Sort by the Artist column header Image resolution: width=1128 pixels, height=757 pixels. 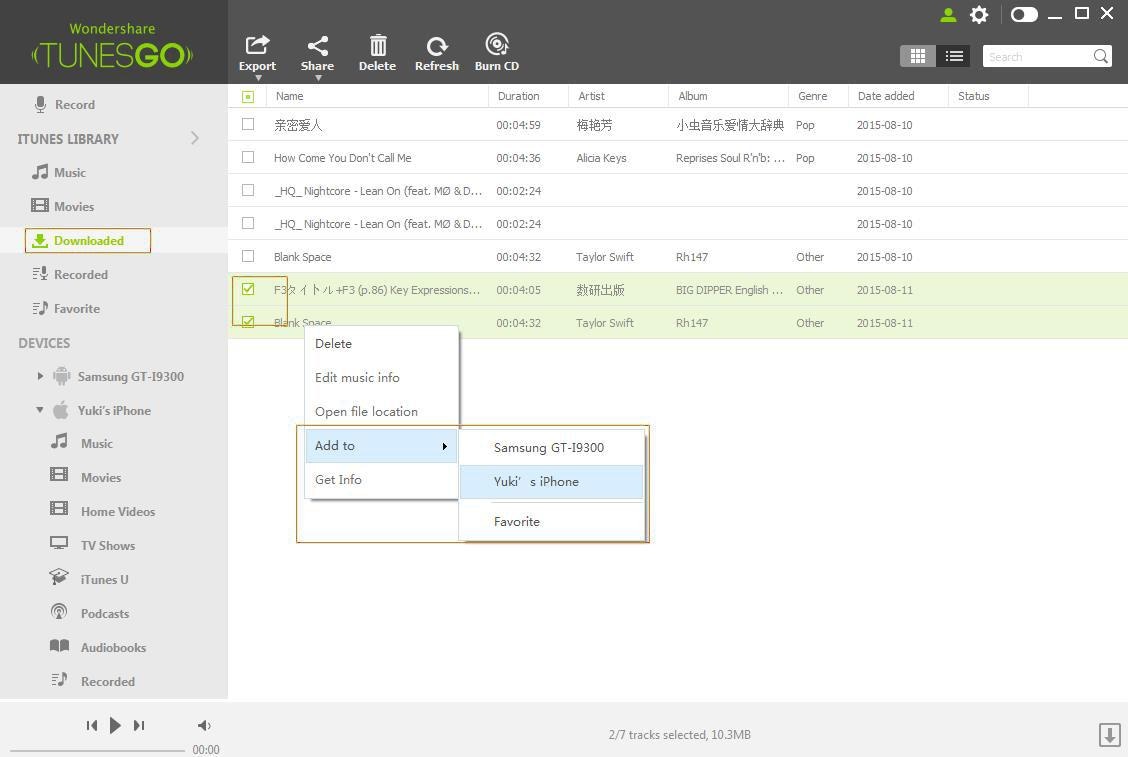619,96
